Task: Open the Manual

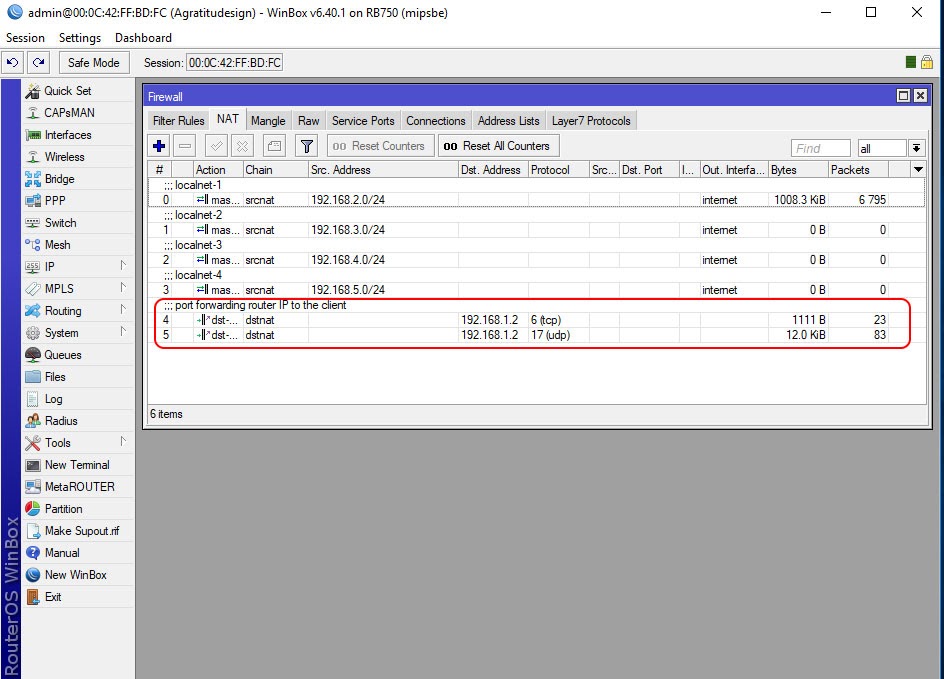Action: [x=78, y=553]
